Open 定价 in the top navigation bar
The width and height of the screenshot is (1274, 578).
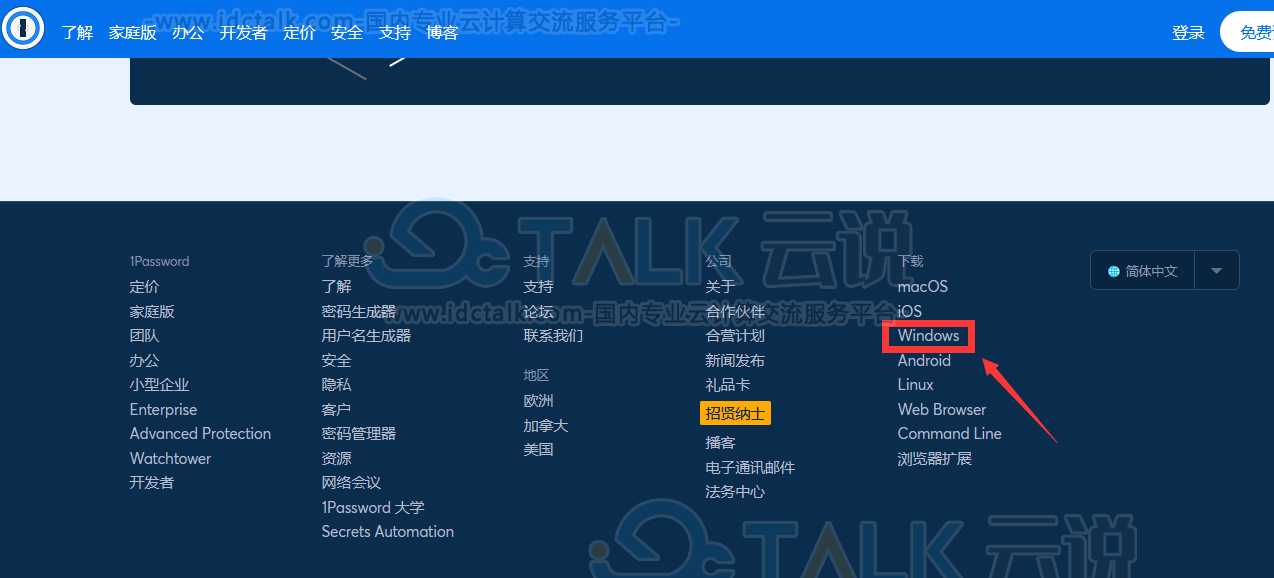point(299,32)
